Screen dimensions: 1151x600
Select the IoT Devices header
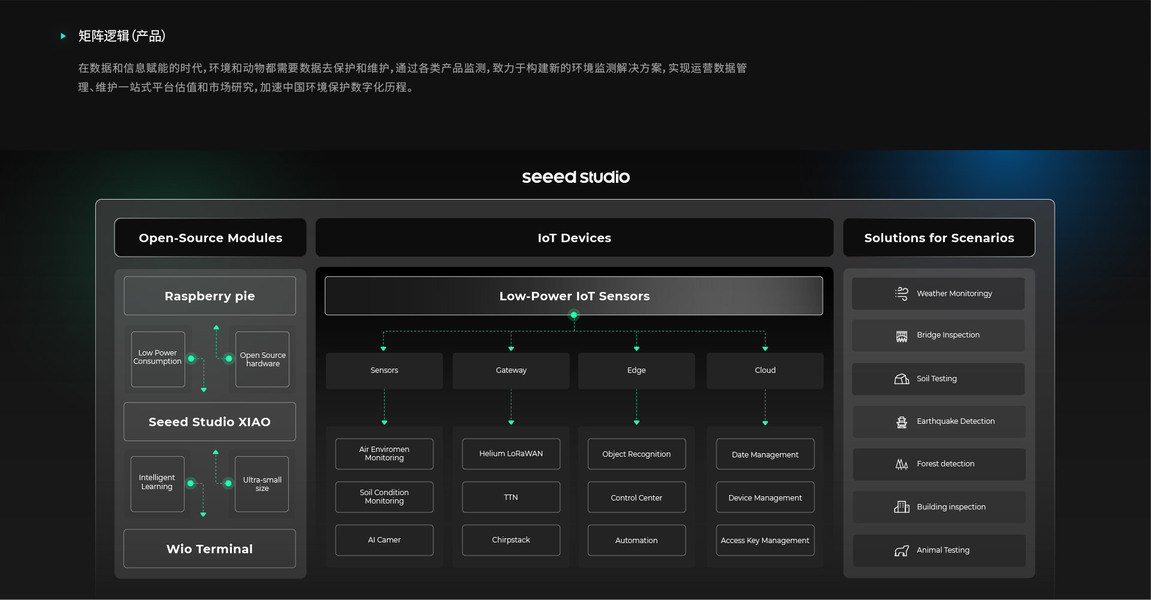(x=574, y=237)
